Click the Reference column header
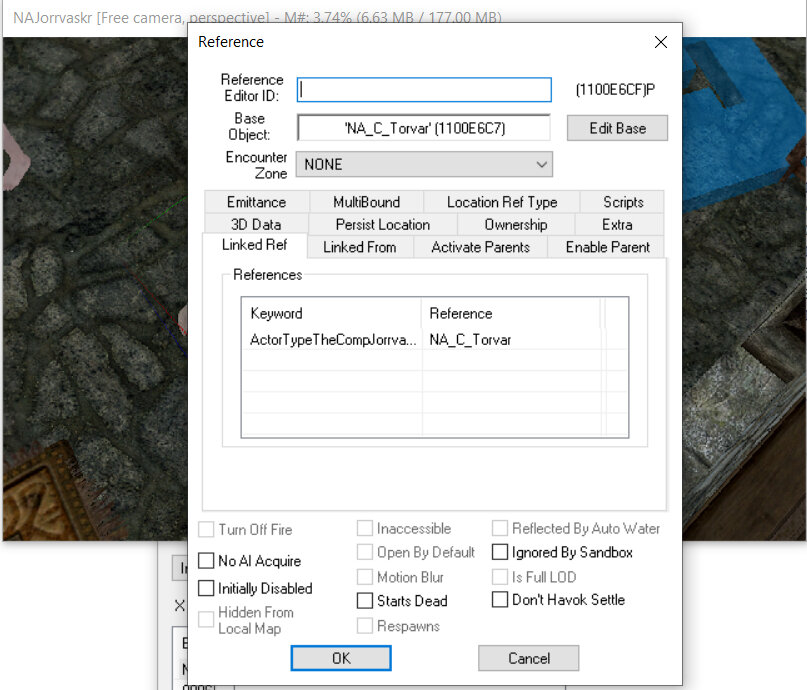 coord(511,313)
